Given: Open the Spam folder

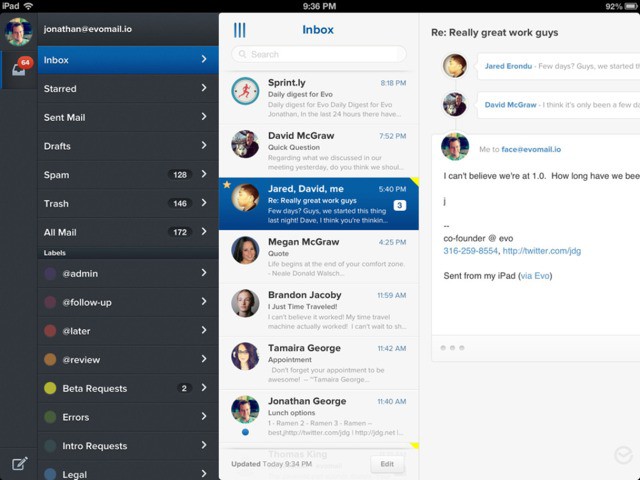Looking at the screenshot, I should [x=128, y=175].
